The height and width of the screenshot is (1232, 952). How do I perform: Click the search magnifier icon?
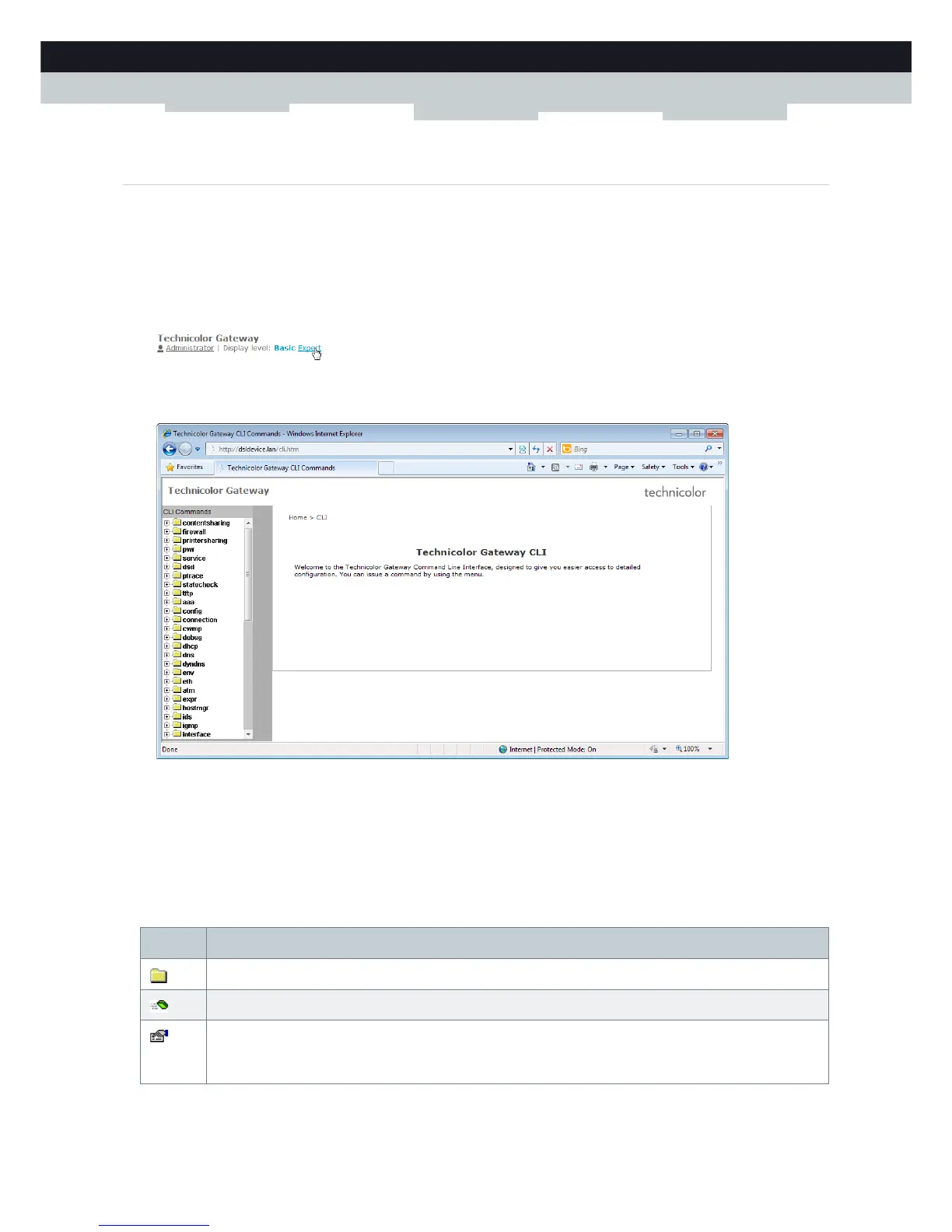(708, 449)
